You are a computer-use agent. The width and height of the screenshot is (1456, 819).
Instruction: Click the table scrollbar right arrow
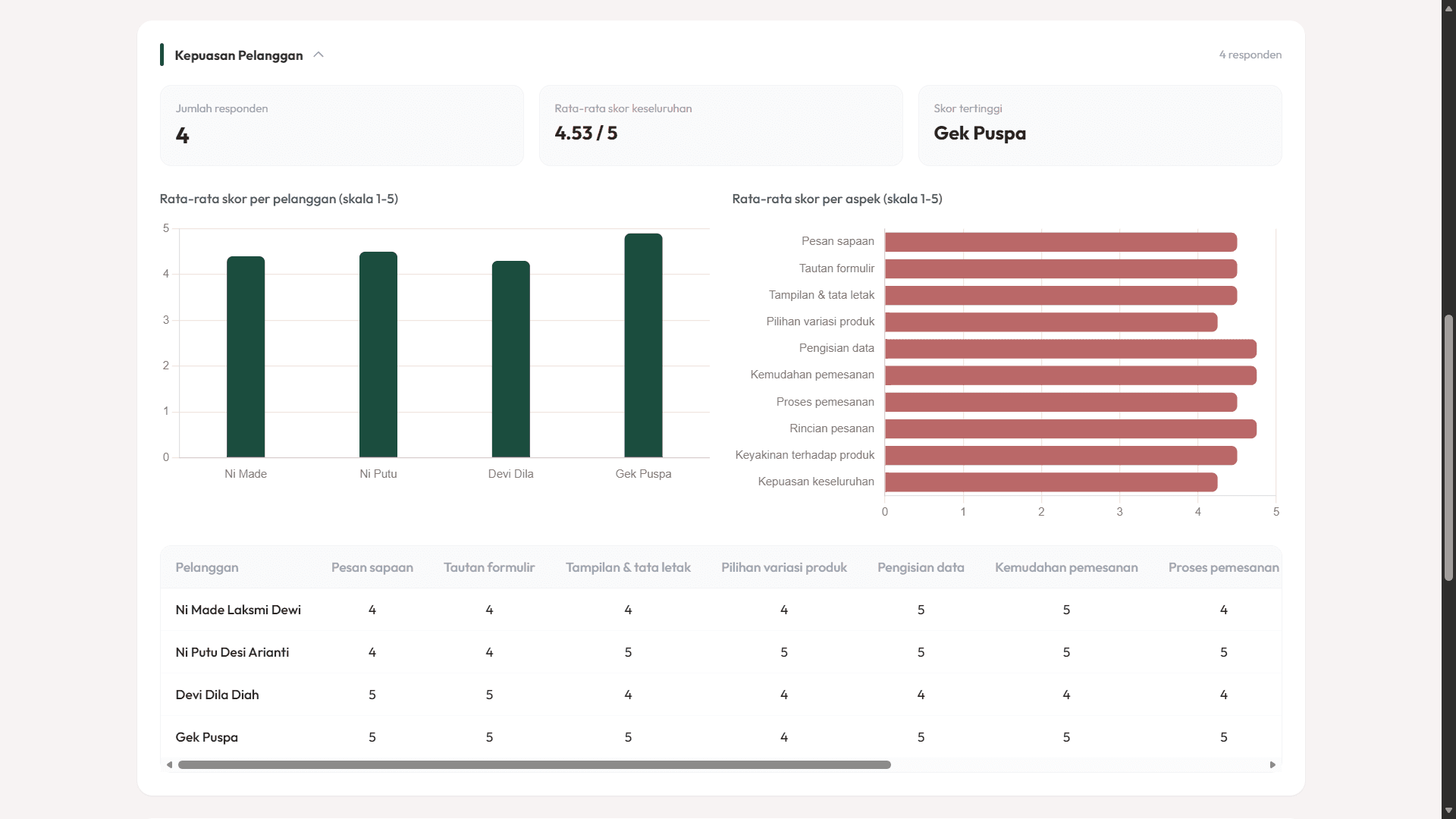1272,764
